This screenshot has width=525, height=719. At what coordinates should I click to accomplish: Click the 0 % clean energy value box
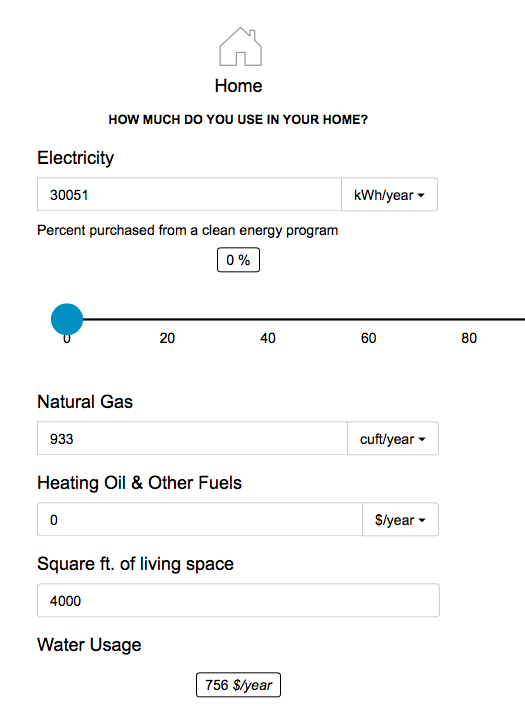[238, 260]
